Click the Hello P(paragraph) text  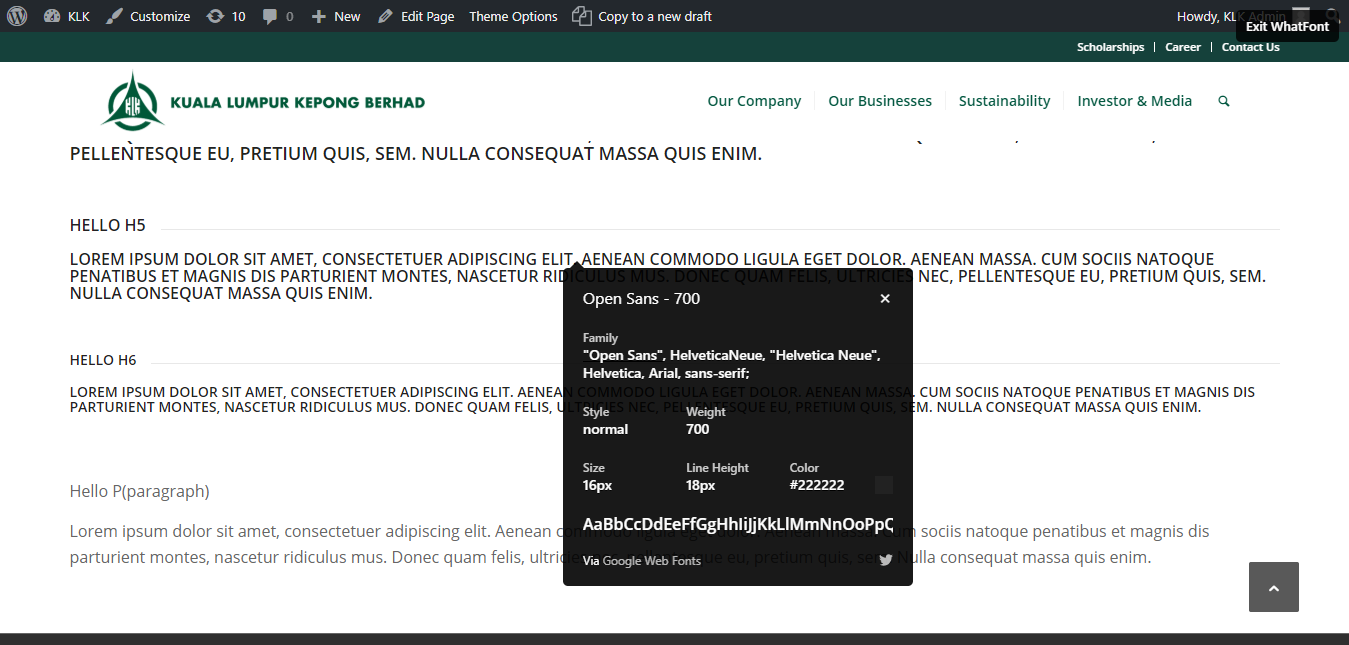coord(139,491)
